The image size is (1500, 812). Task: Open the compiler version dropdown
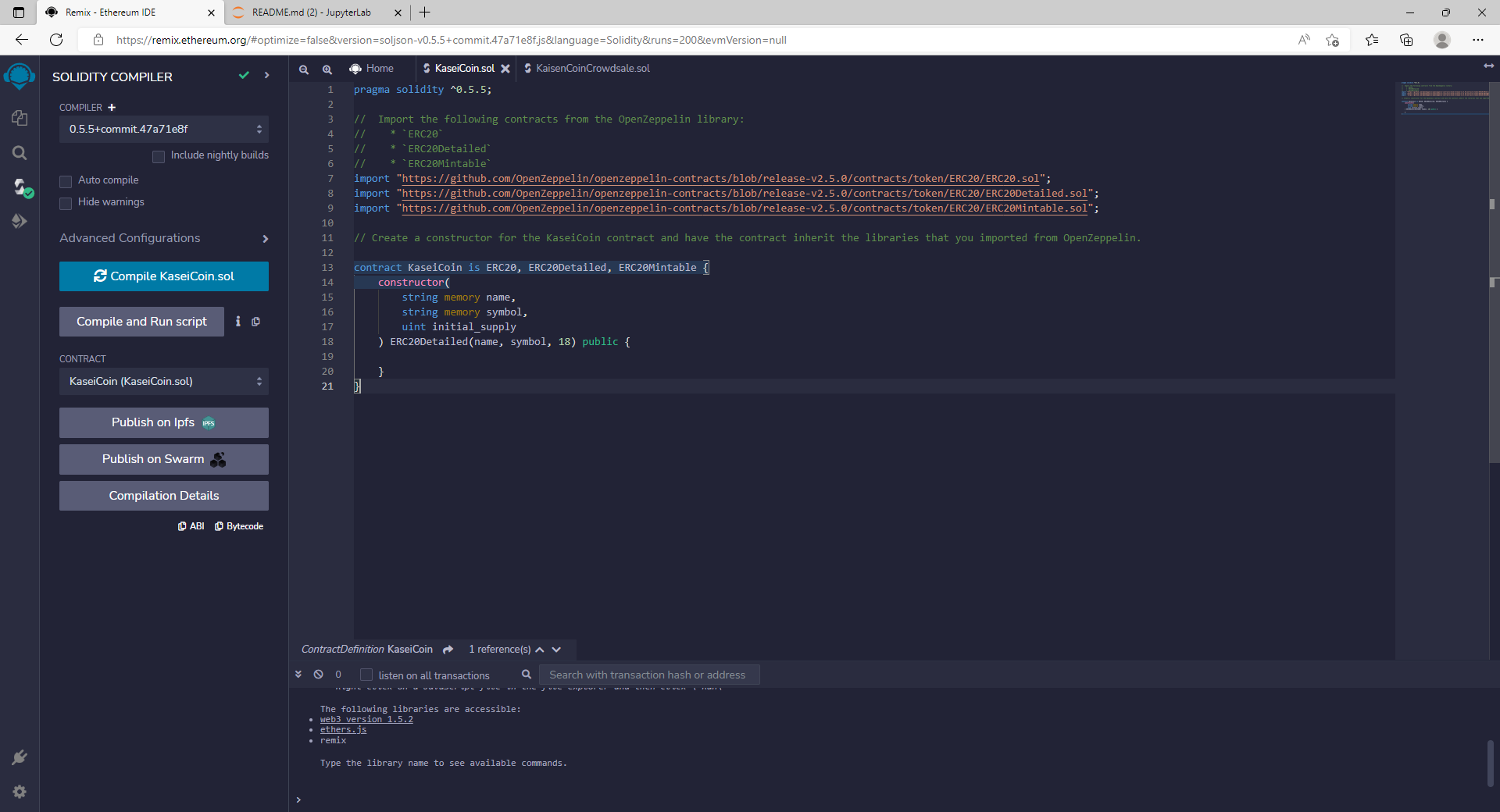(x=164, y=129)
